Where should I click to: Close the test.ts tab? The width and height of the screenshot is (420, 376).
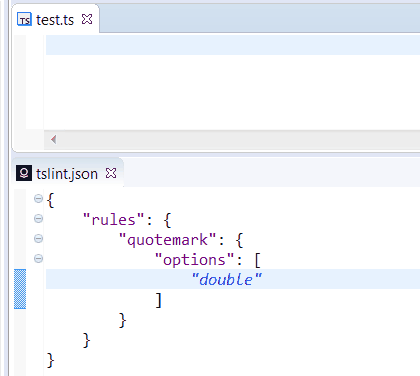tap(87, 19)
